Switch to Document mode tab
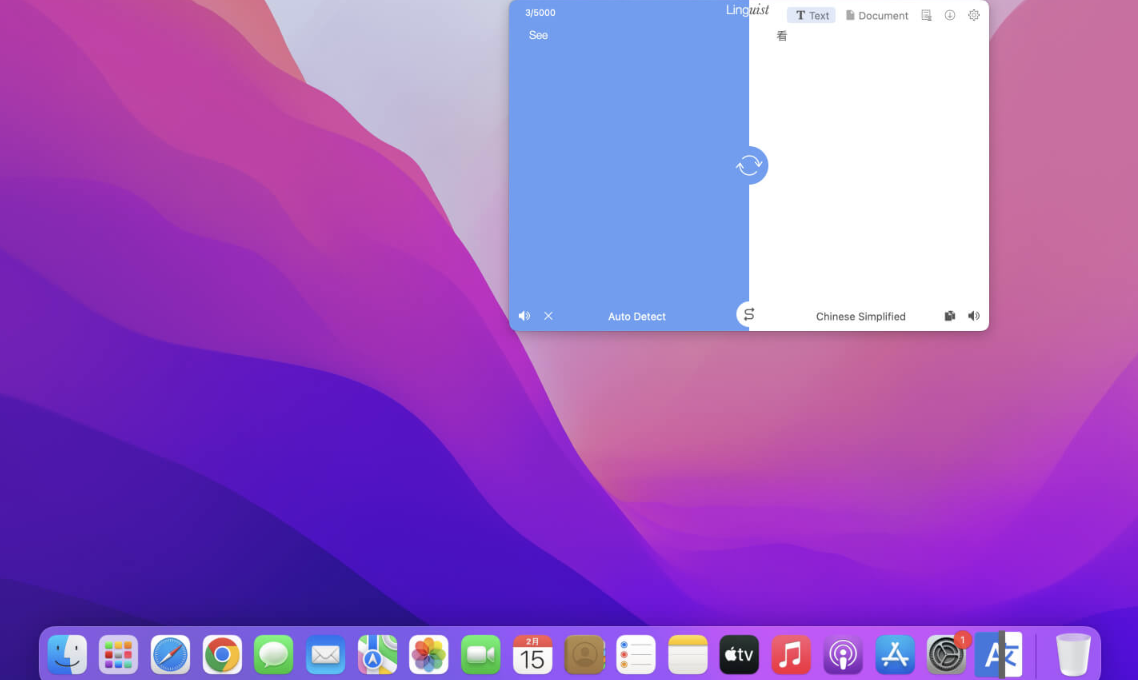1138x680 pixels. [x=877, y=15]
